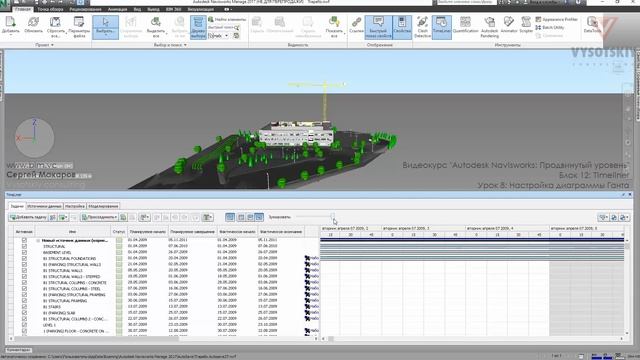This screenshot has height=360, width=640.
Task: Click Добавить (Append) file icon
Action: 11,25
